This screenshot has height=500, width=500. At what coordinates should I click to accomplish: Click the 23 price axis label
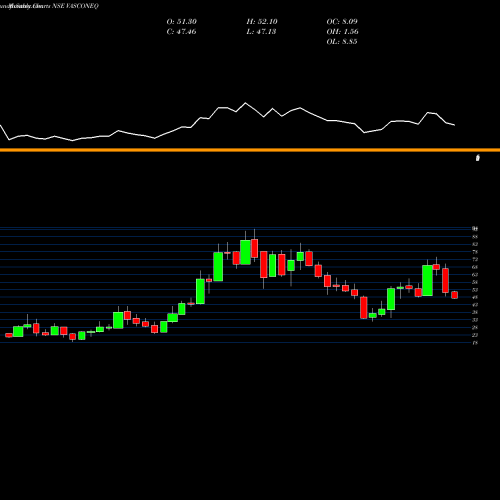(475, 335)
